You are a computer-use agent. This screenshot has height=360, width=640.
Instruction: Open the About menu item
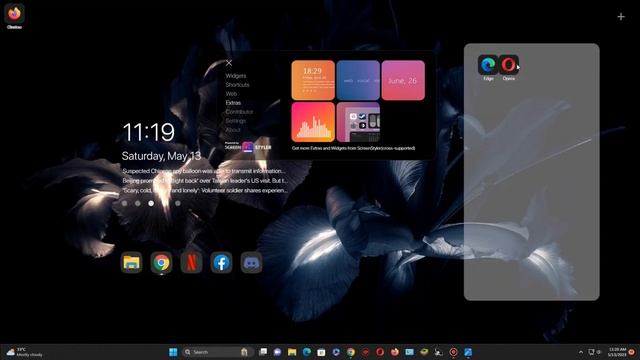point(233,130)
